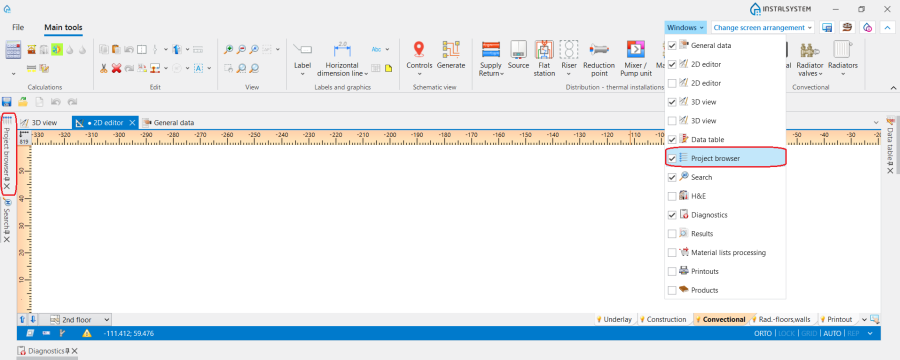Viewport: 900px width, 360px height.
Task: Click the Generate schematic view icon
Action: (451, 55)
